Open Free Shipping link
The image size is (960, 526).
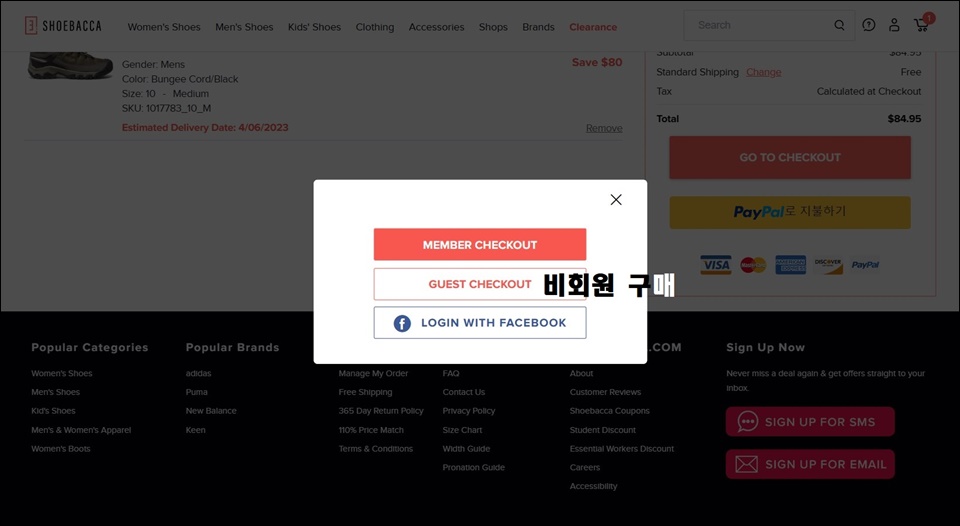click(x=366, y=392)
